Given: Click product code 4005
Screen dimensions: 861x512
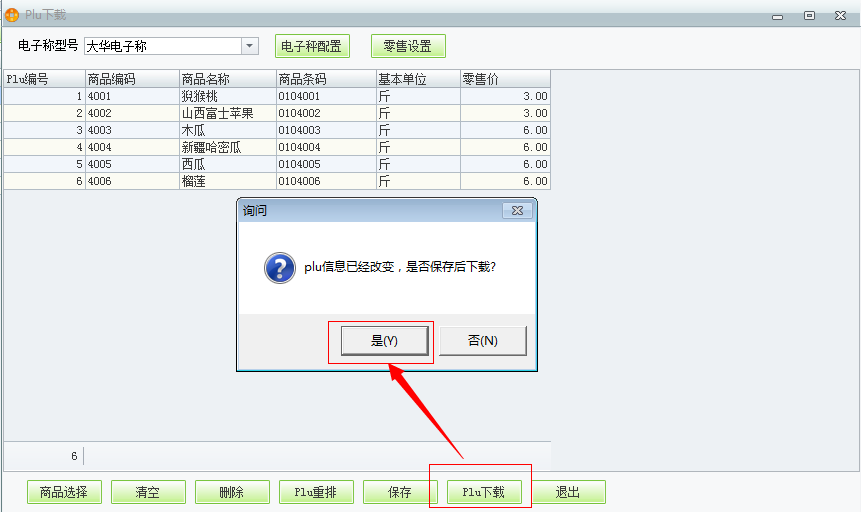Looking at the screenshot, I should click(x=132, y=164).
